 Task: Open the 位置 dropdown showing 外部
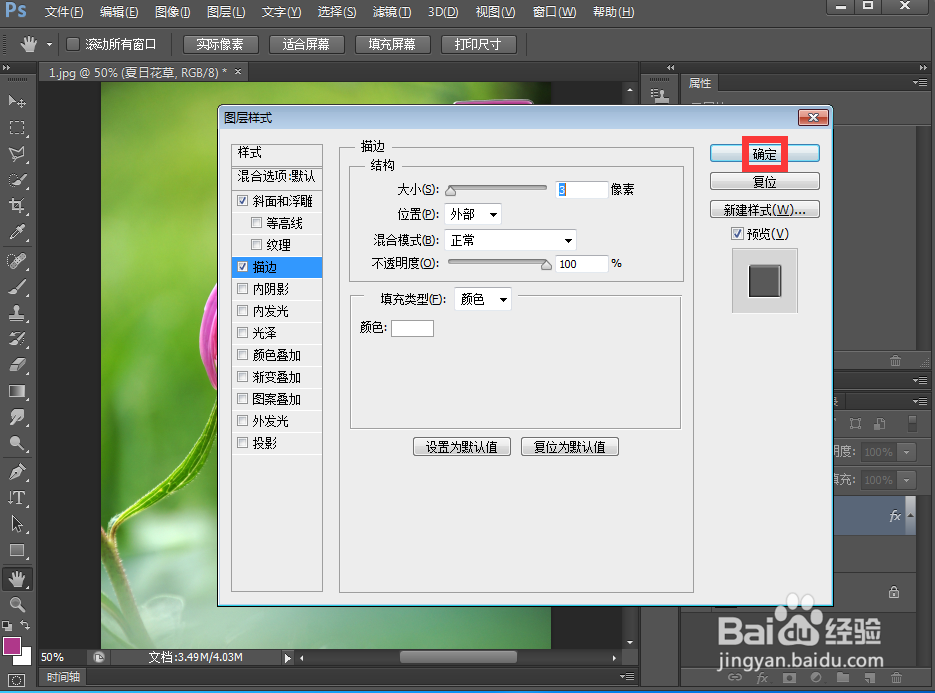click(x=473, y=213)
